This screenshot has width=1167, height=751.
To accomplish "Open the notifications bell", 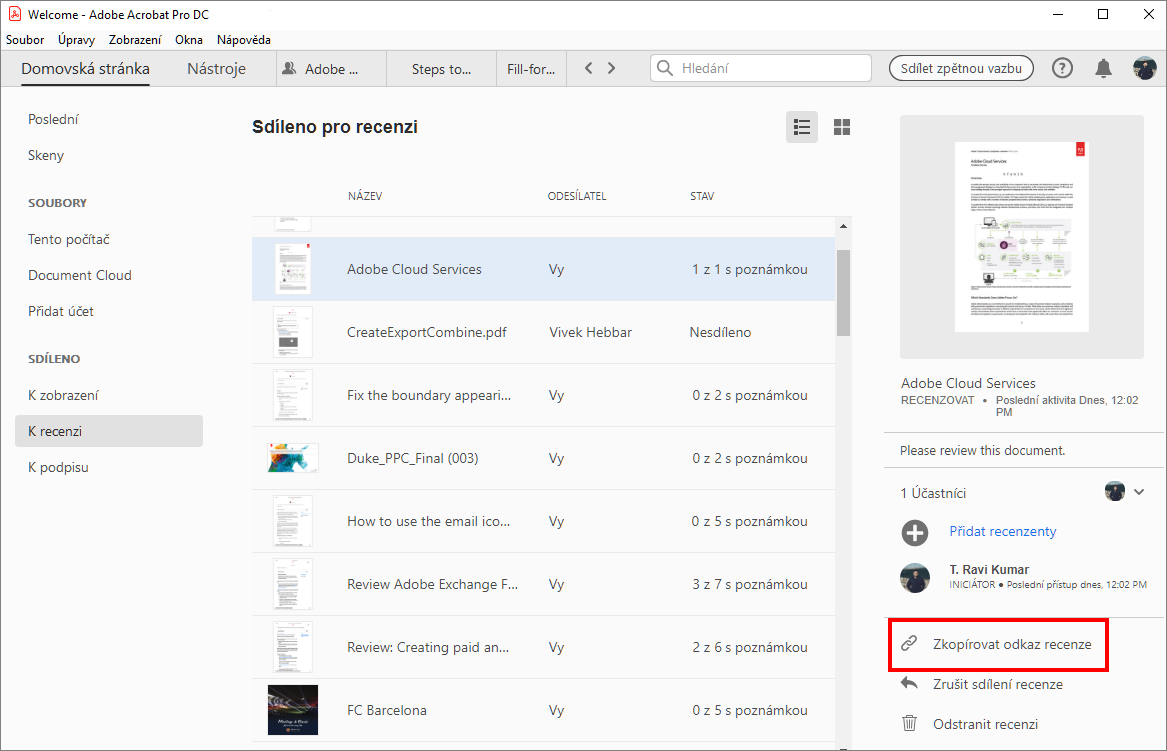I will 1103,68.
